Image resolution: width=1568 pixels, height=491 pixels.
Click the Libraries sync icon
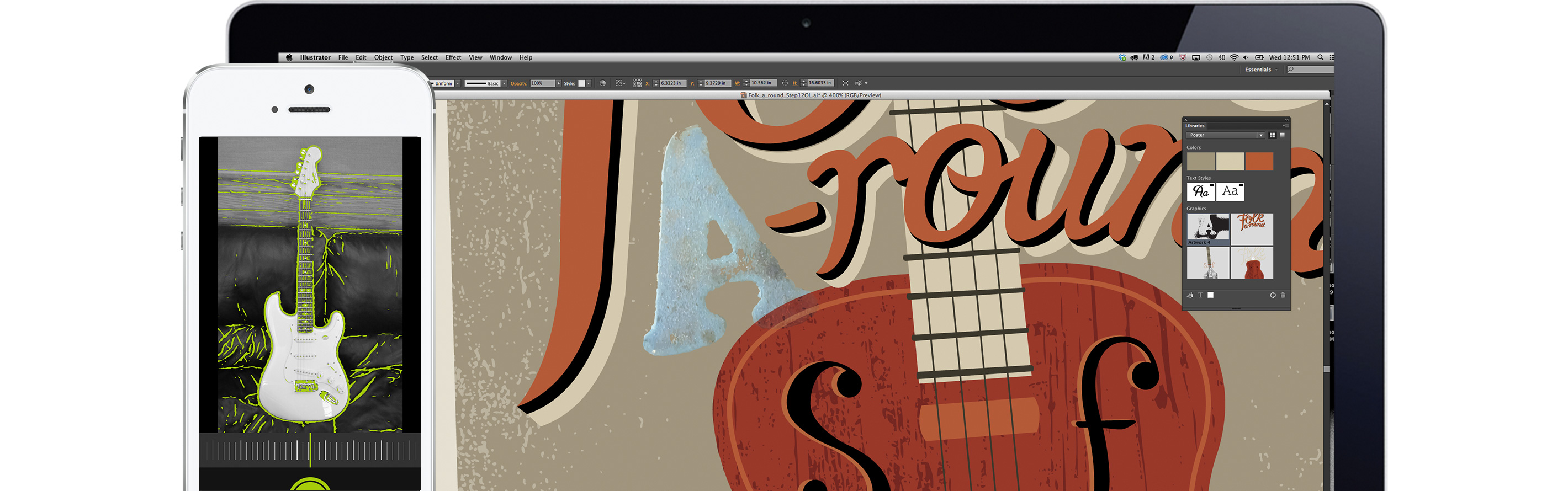[1272, 295]
